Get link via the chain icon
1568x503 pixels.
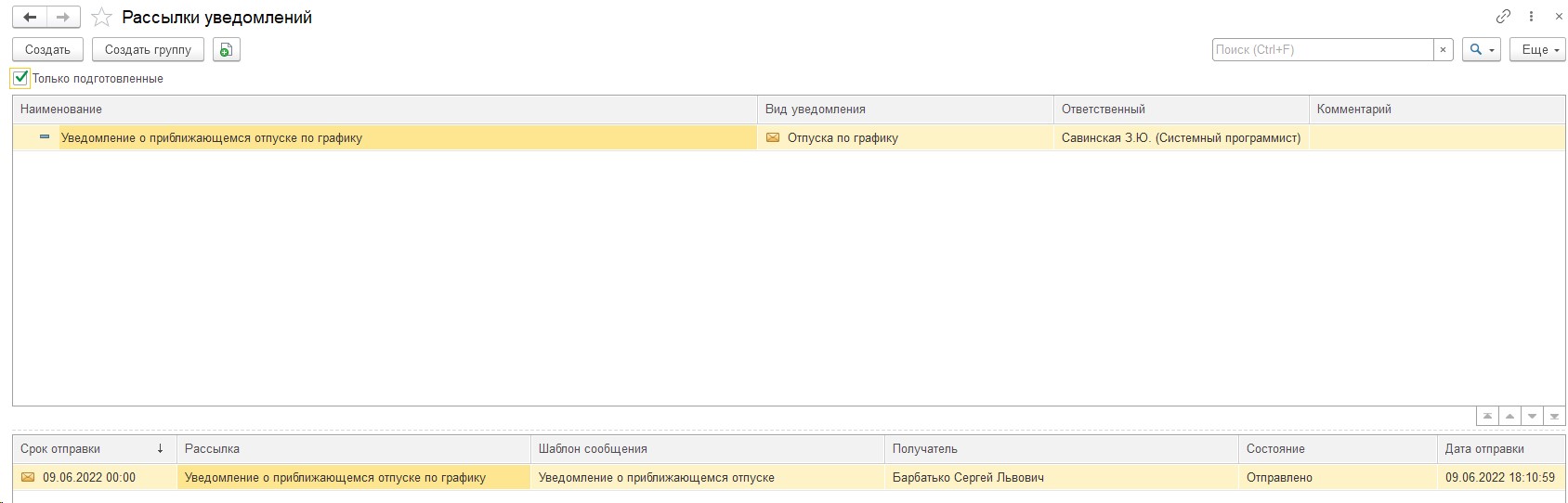pyautogui.click(x=1503, y=17)
